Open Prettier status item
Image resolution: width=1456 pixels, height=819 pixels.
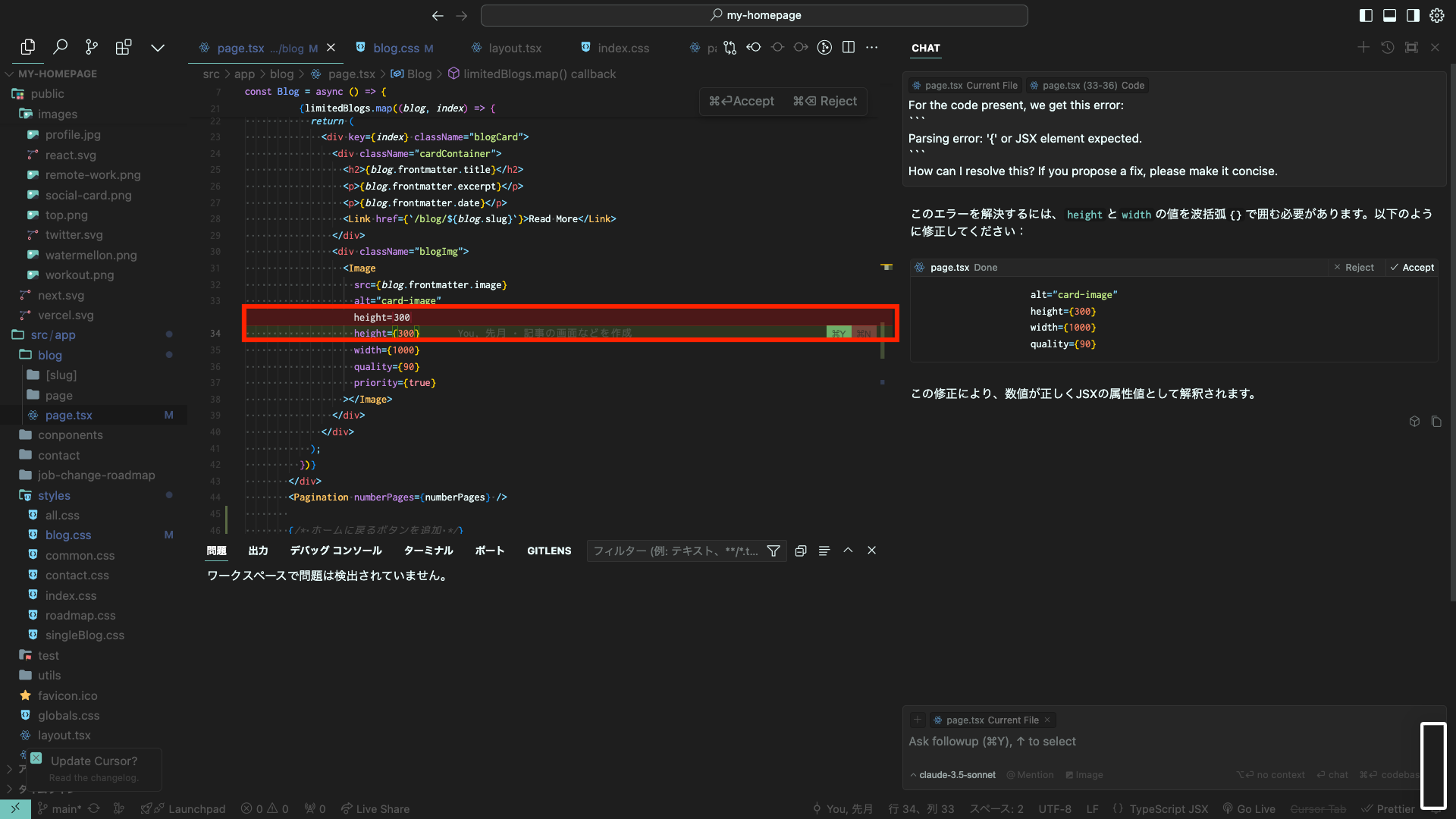[x=1388, y=809]
